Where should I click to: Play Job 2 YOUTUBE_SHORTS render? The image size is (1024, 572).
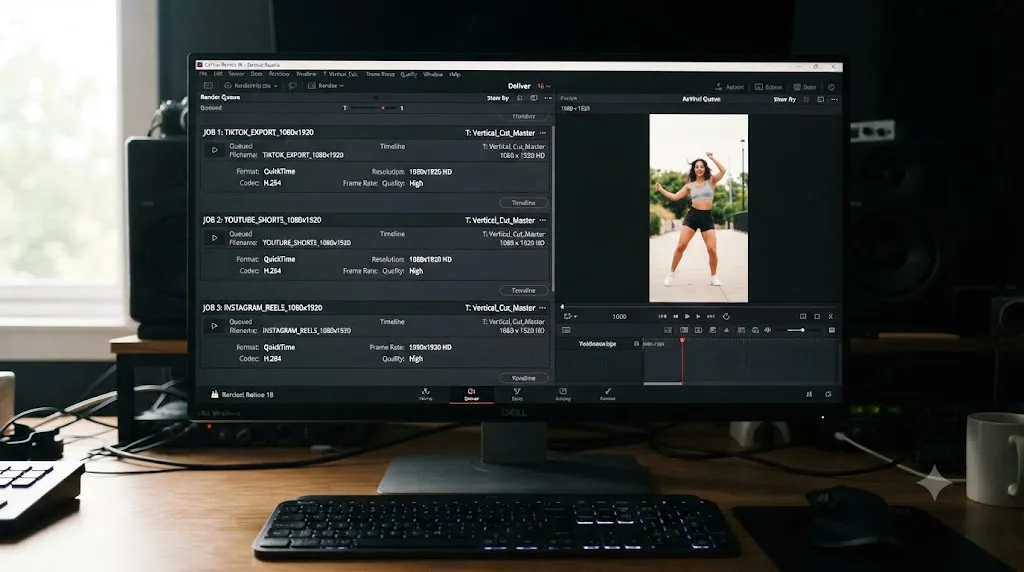214,238
